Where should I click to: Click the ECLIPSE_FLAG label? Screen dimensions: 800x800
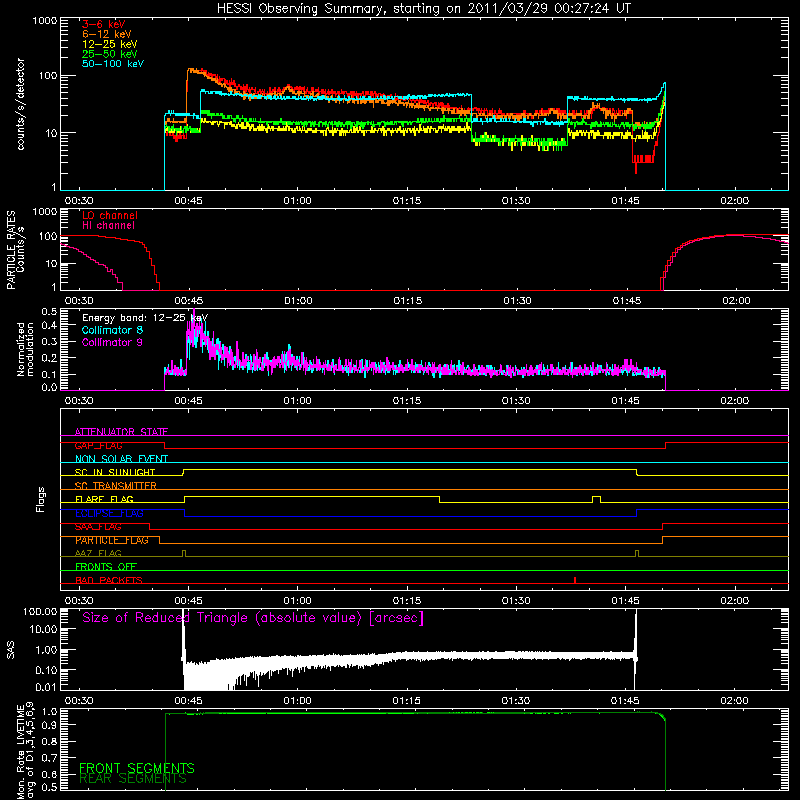click(x=109, y=513)
